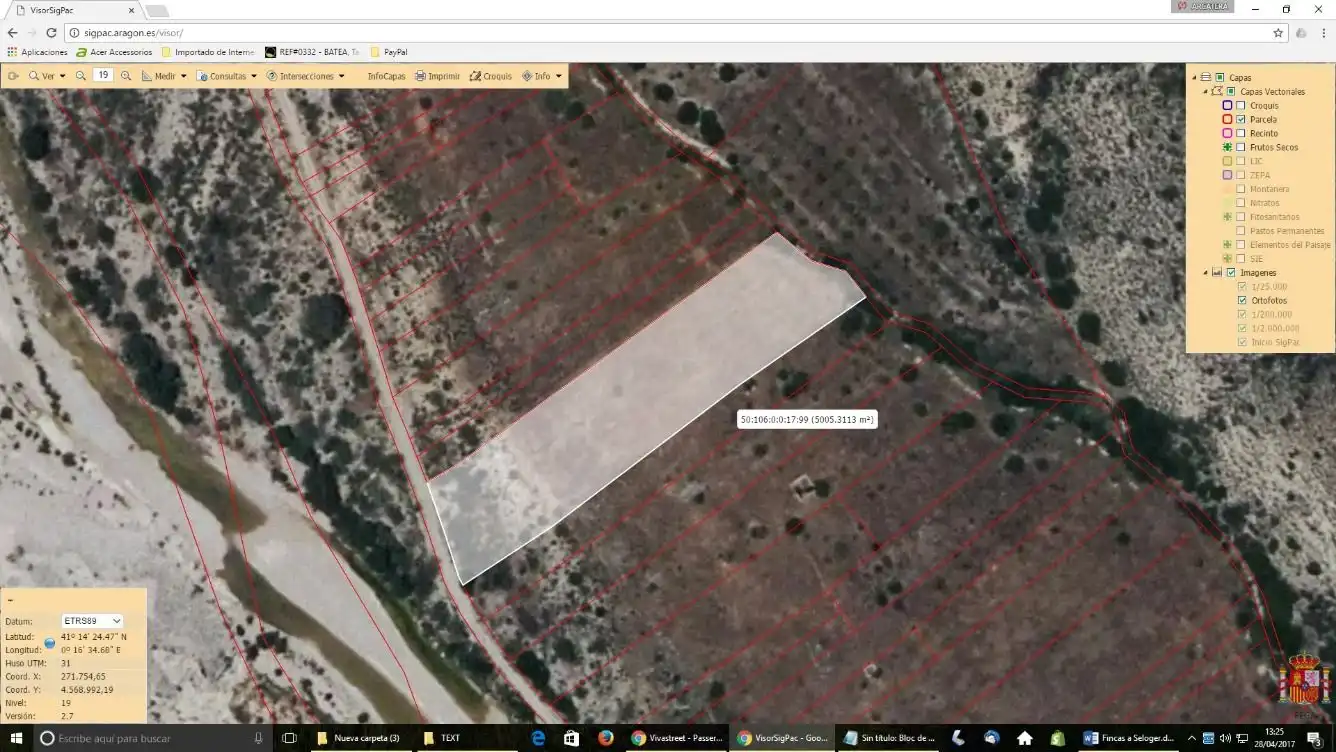Open Firefox from the taskbar
The width and height of the screenshot is (1336, 752).
[x=605, y=738]
